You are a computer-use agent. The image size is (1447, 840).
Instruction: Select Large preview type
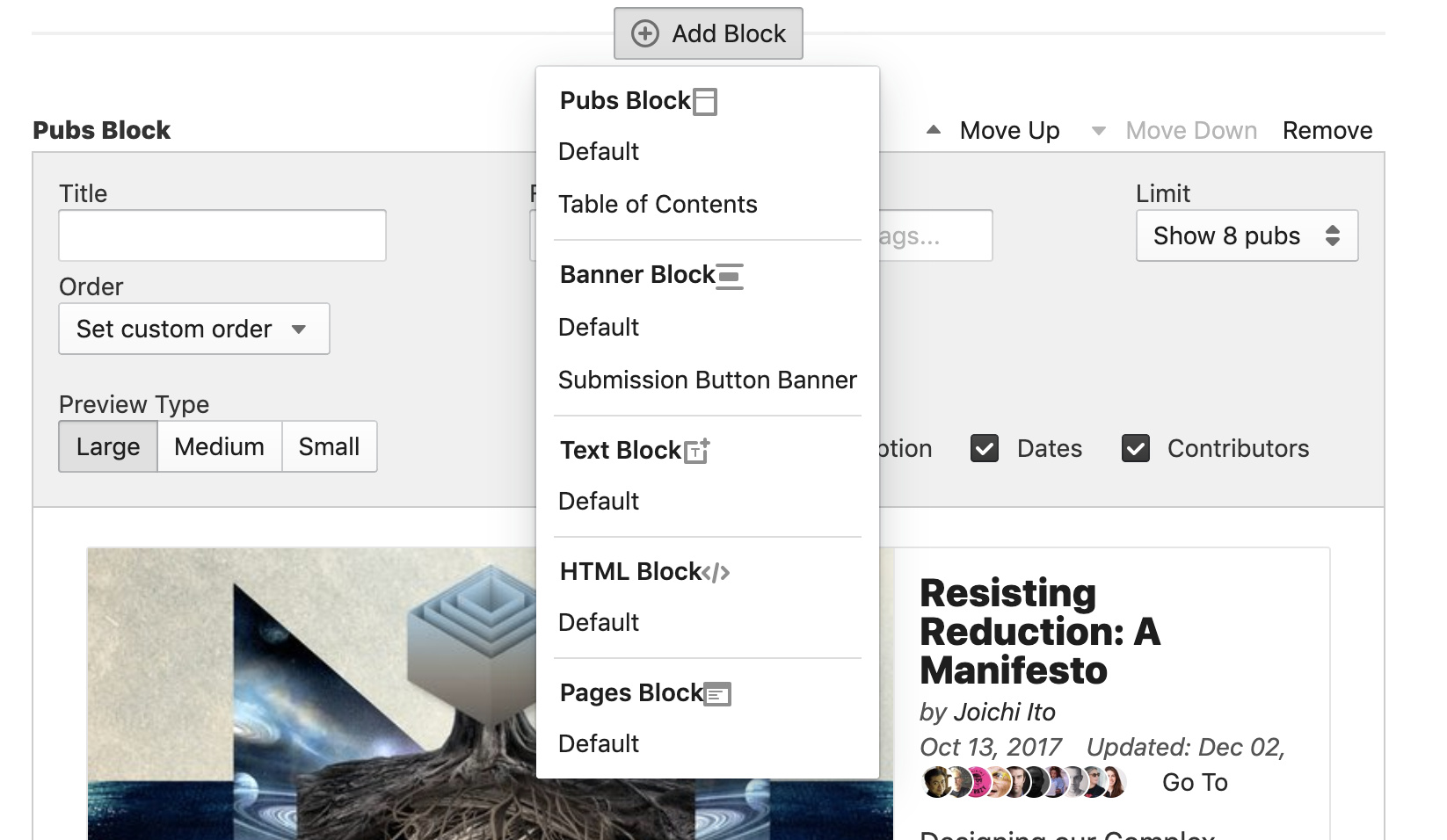[108, 446]
